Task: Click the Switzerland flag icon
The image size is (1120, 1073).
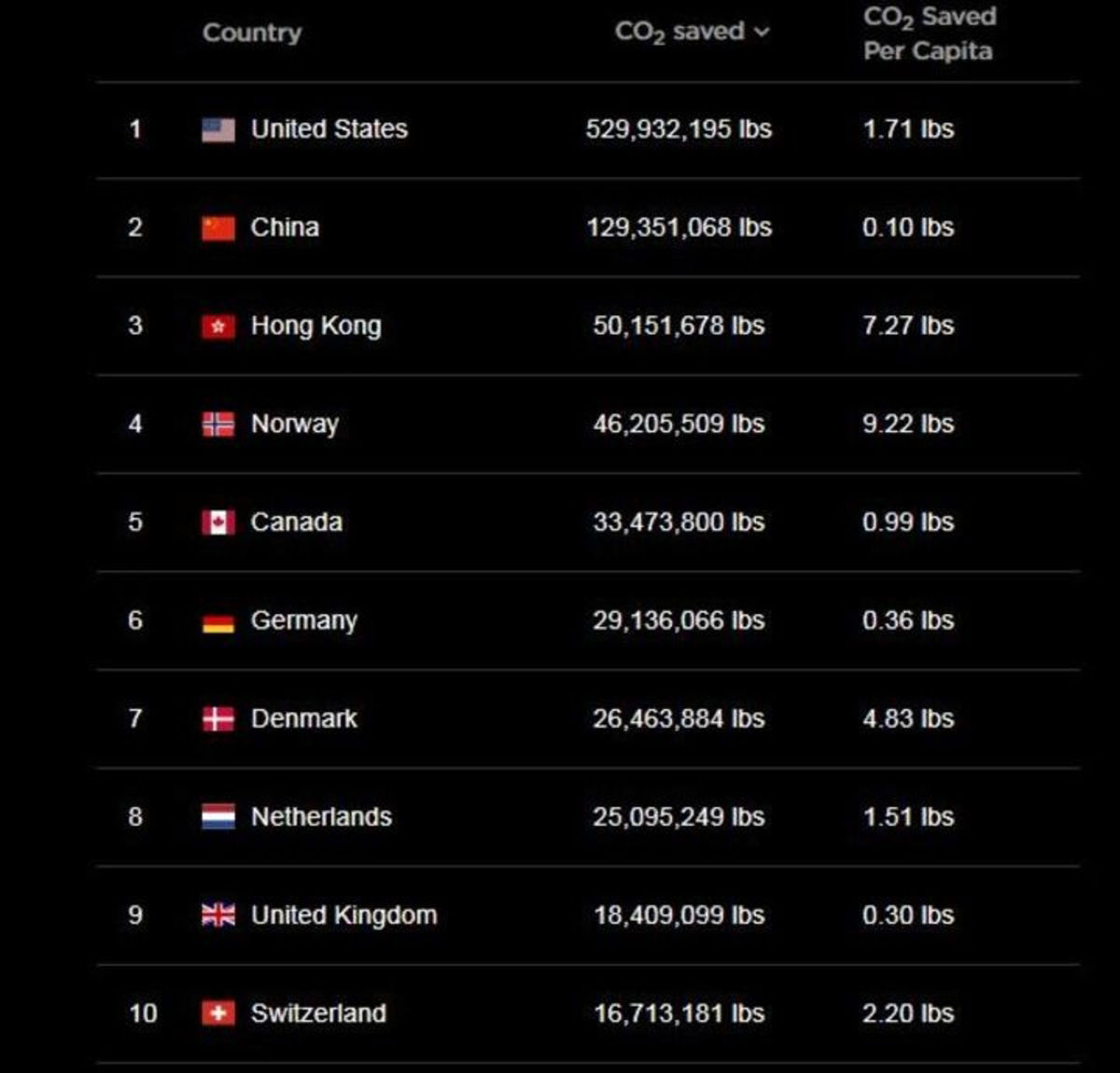Action: 218,1013
